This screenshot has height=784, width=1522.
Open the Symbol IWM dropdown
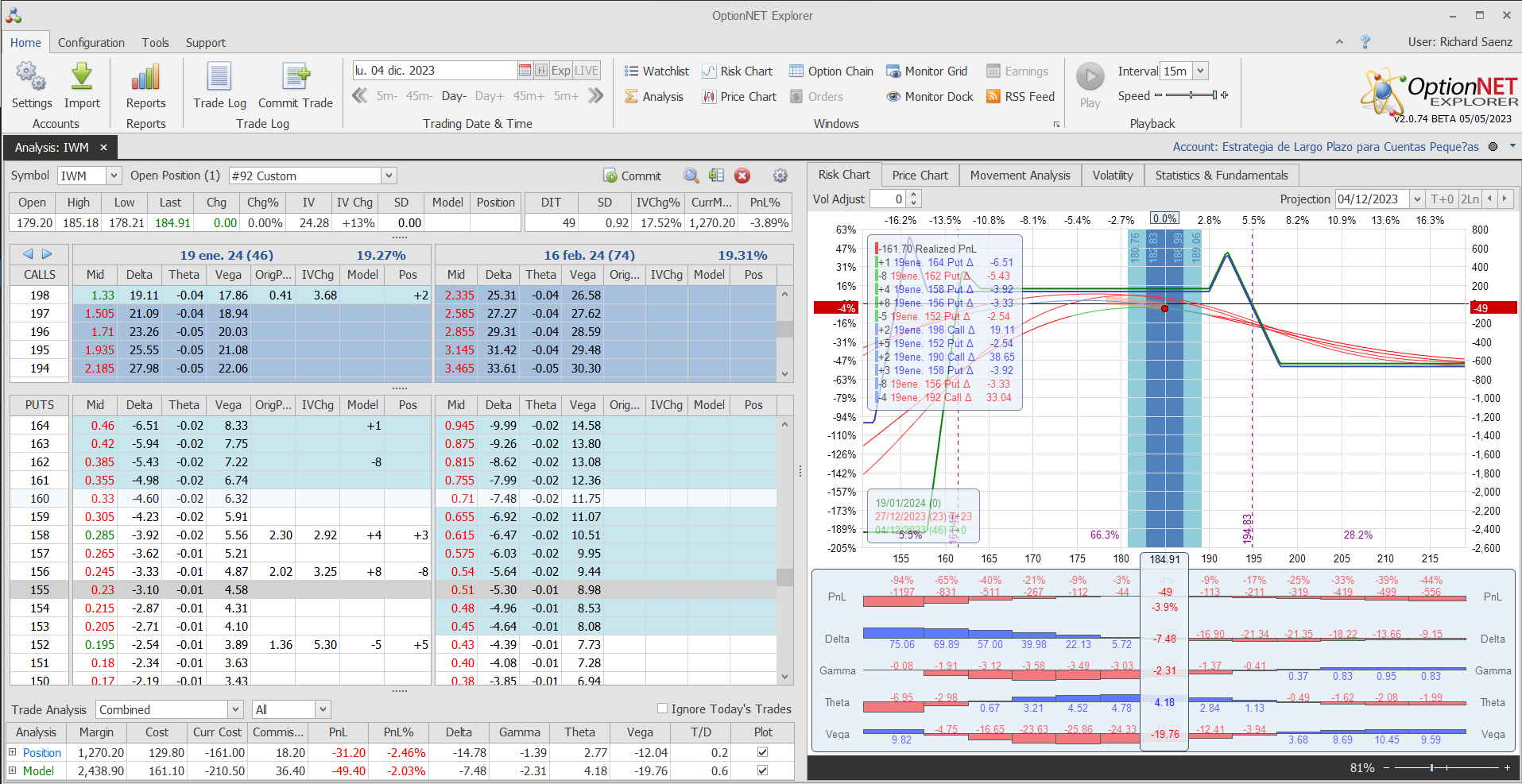pyautogui.click(x=114, y=176)
